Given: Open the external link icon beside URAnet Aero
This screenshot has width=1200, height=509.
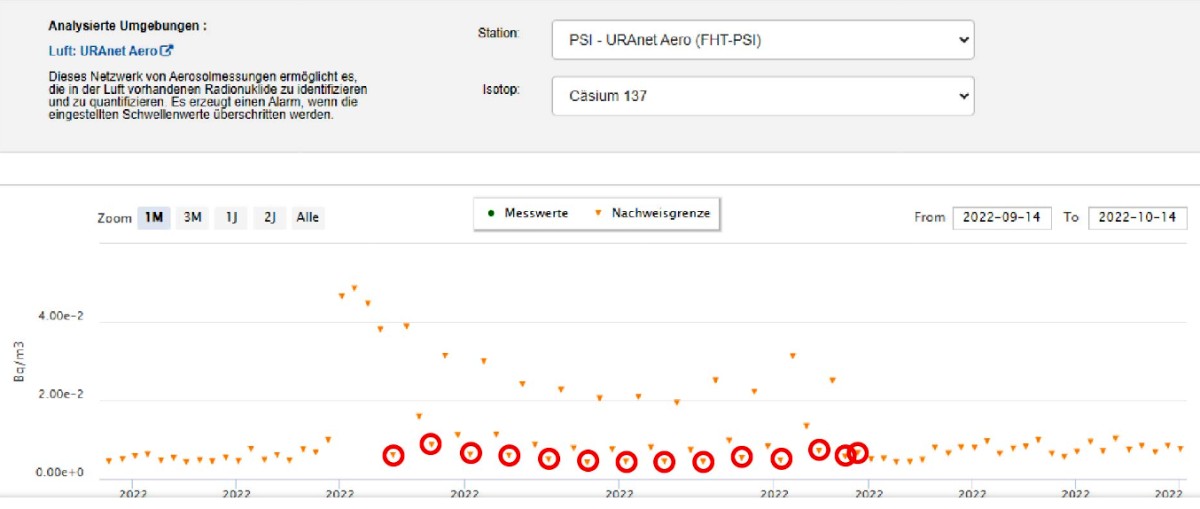Looking at the screenshot, I should tap(167, 50).
